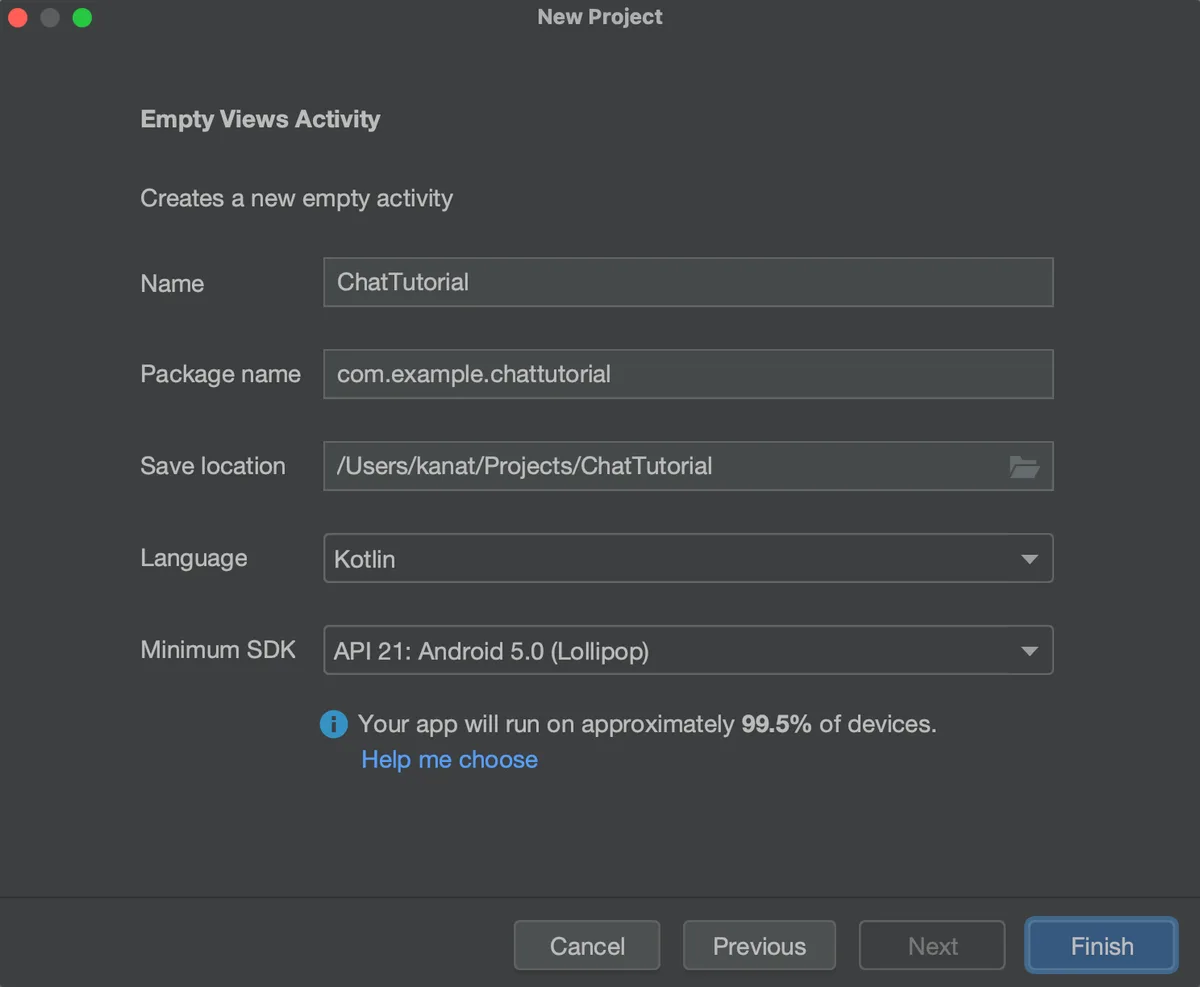1200x987 pixels.
Task: Click the disabled Next button
Action: coord(932,946)
